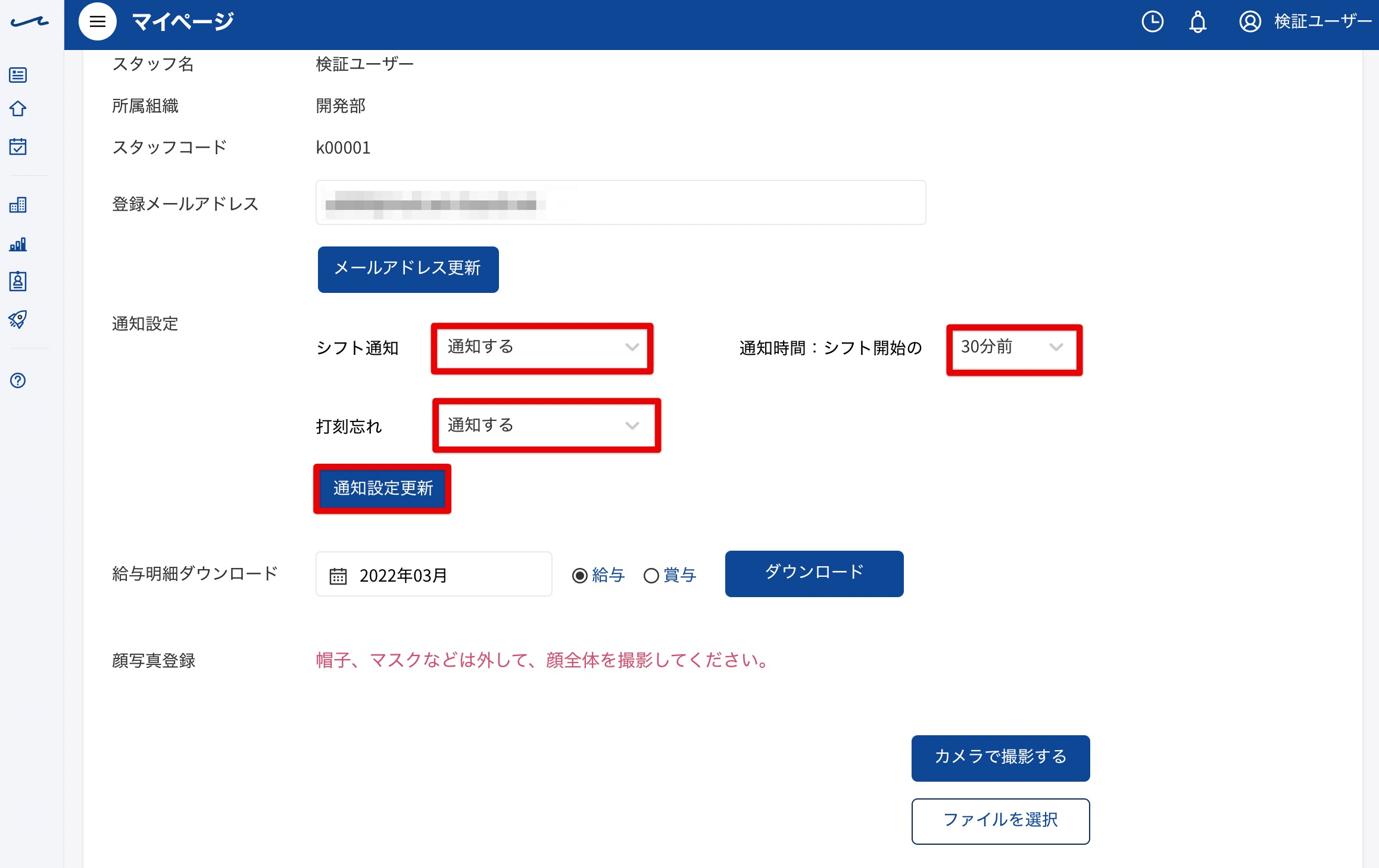Open the staff ID badge icon in the sidebar
Viewport: 1379px width, 868px height.
[18, 281]
